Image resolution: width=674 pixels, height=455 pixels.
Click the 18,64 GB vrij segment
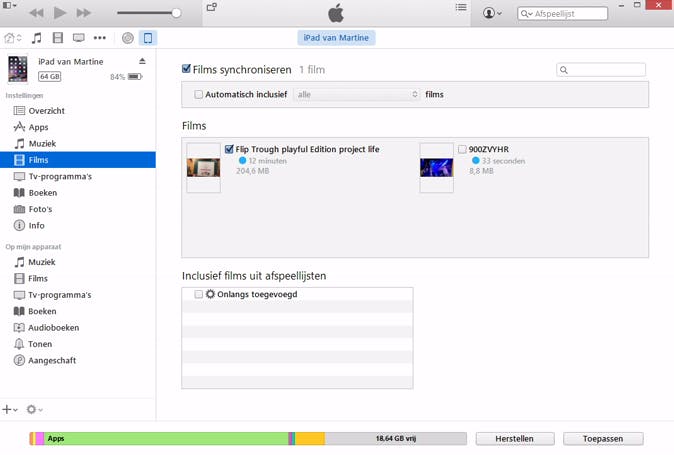395,439
